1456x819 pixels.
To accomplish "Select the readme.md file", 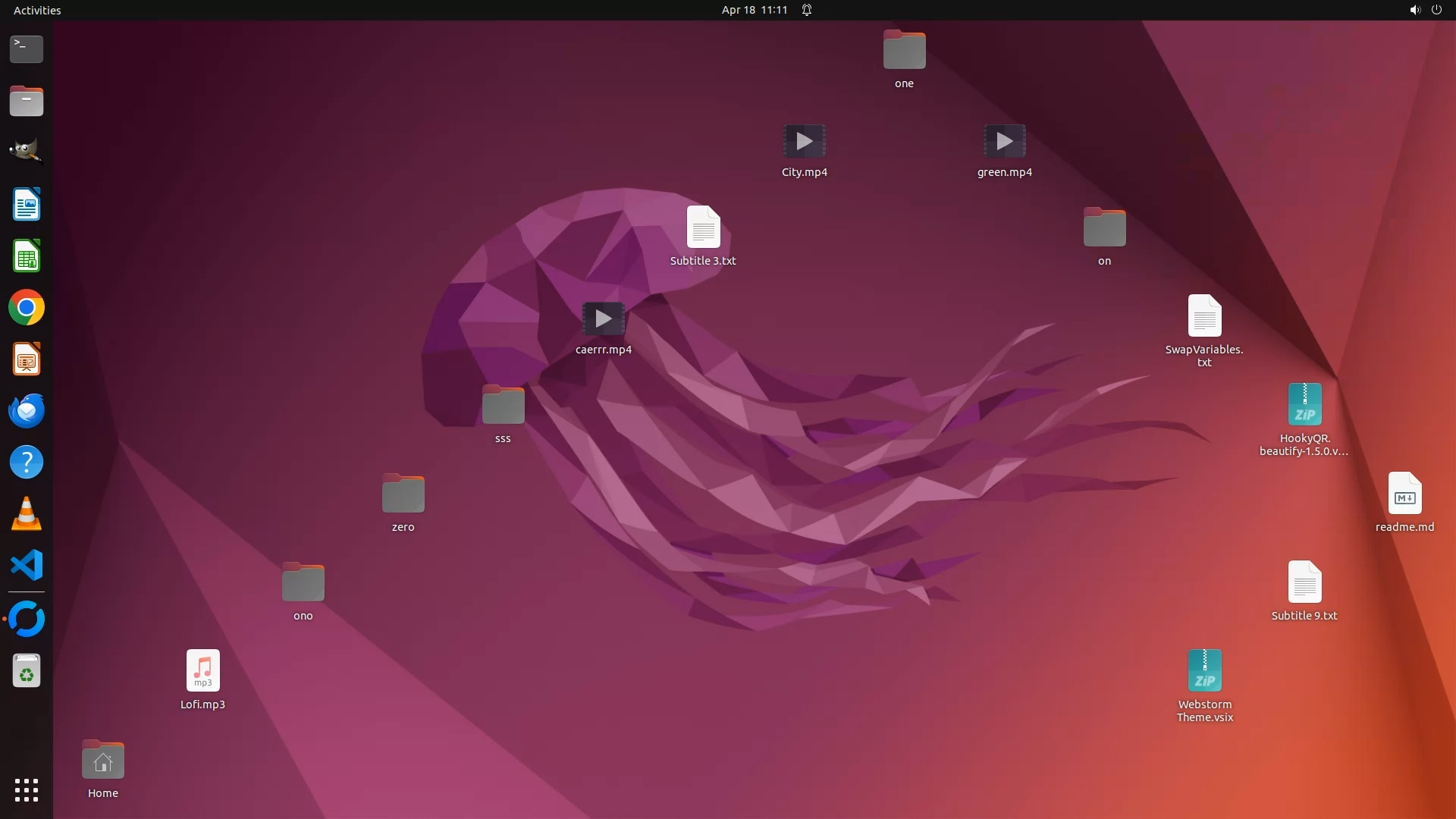I will (x=1404, y=494).
